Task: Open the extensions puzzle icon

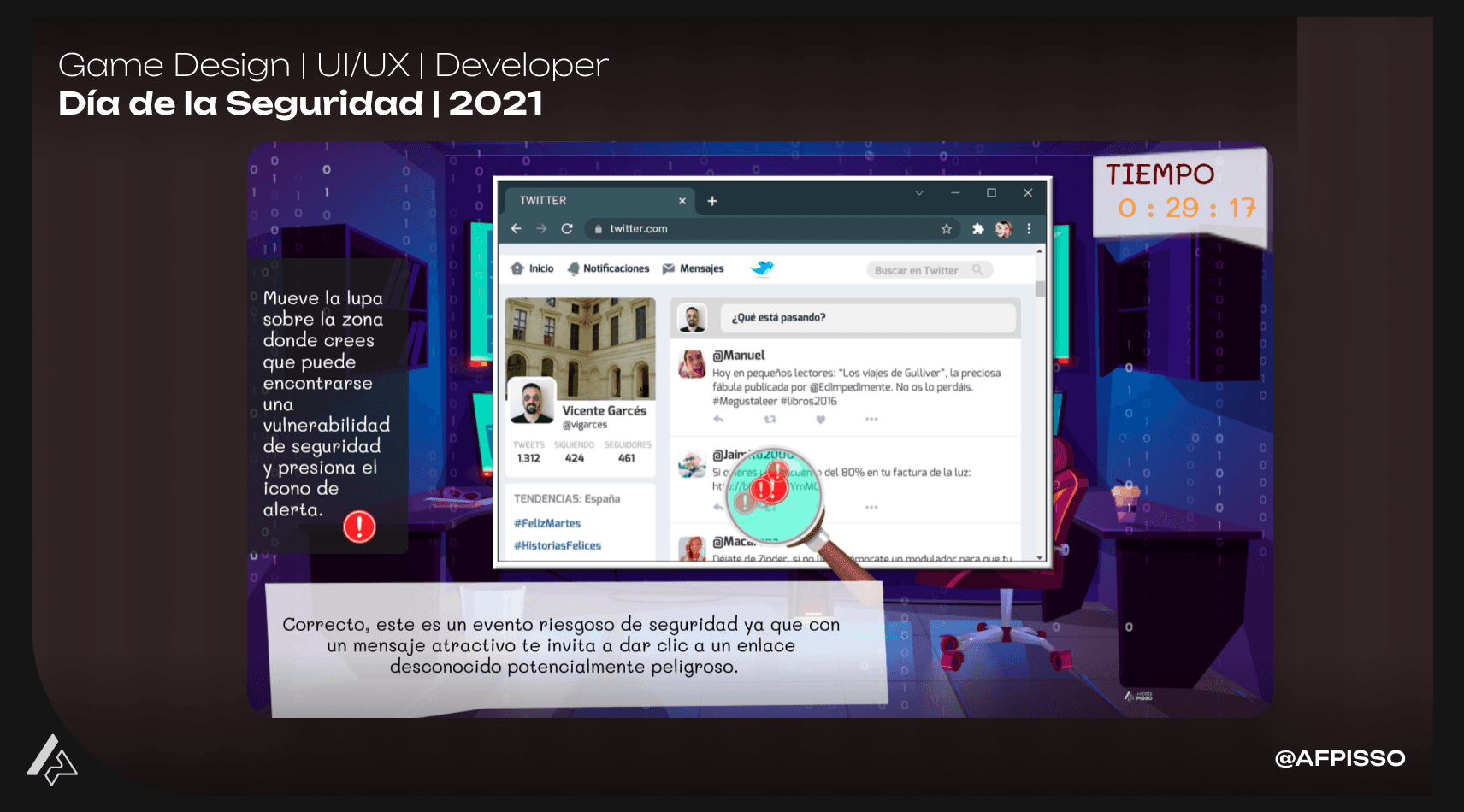Action: pos(977,229)
